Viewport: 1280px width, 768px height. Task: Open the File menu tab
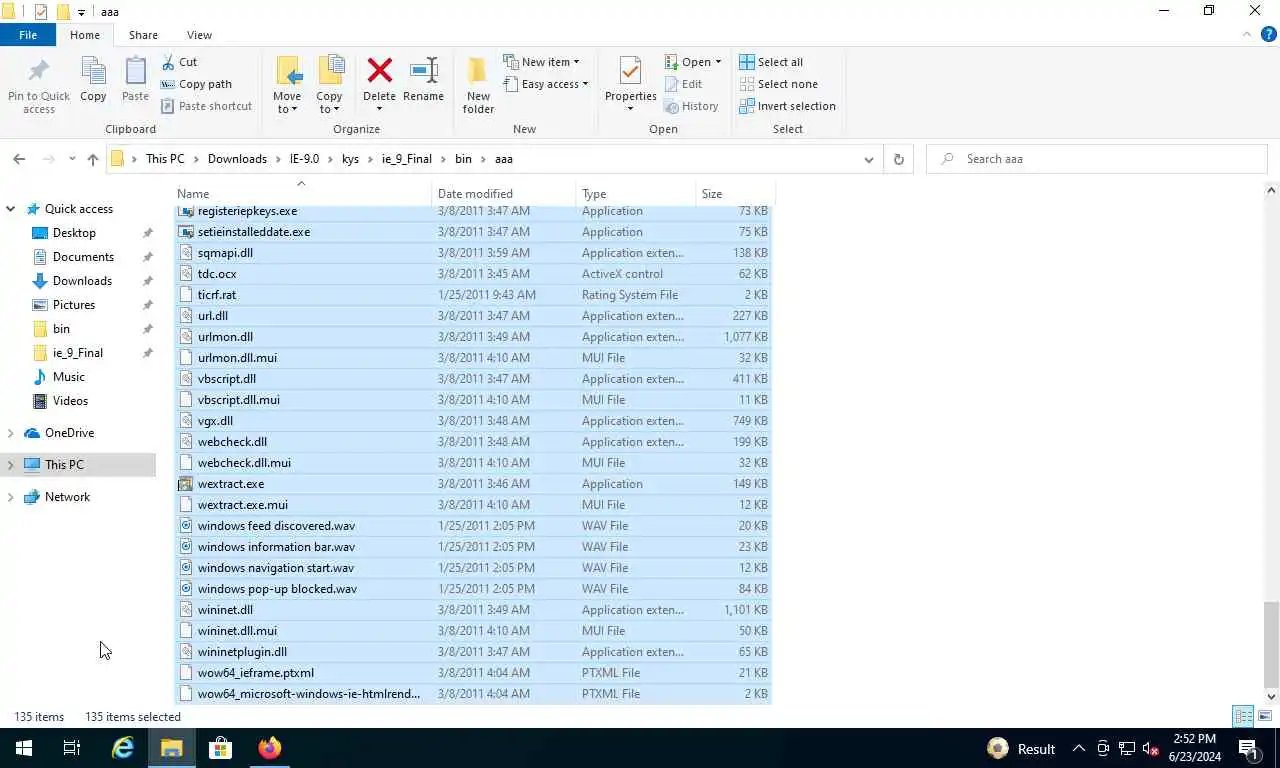coord(28,35)
